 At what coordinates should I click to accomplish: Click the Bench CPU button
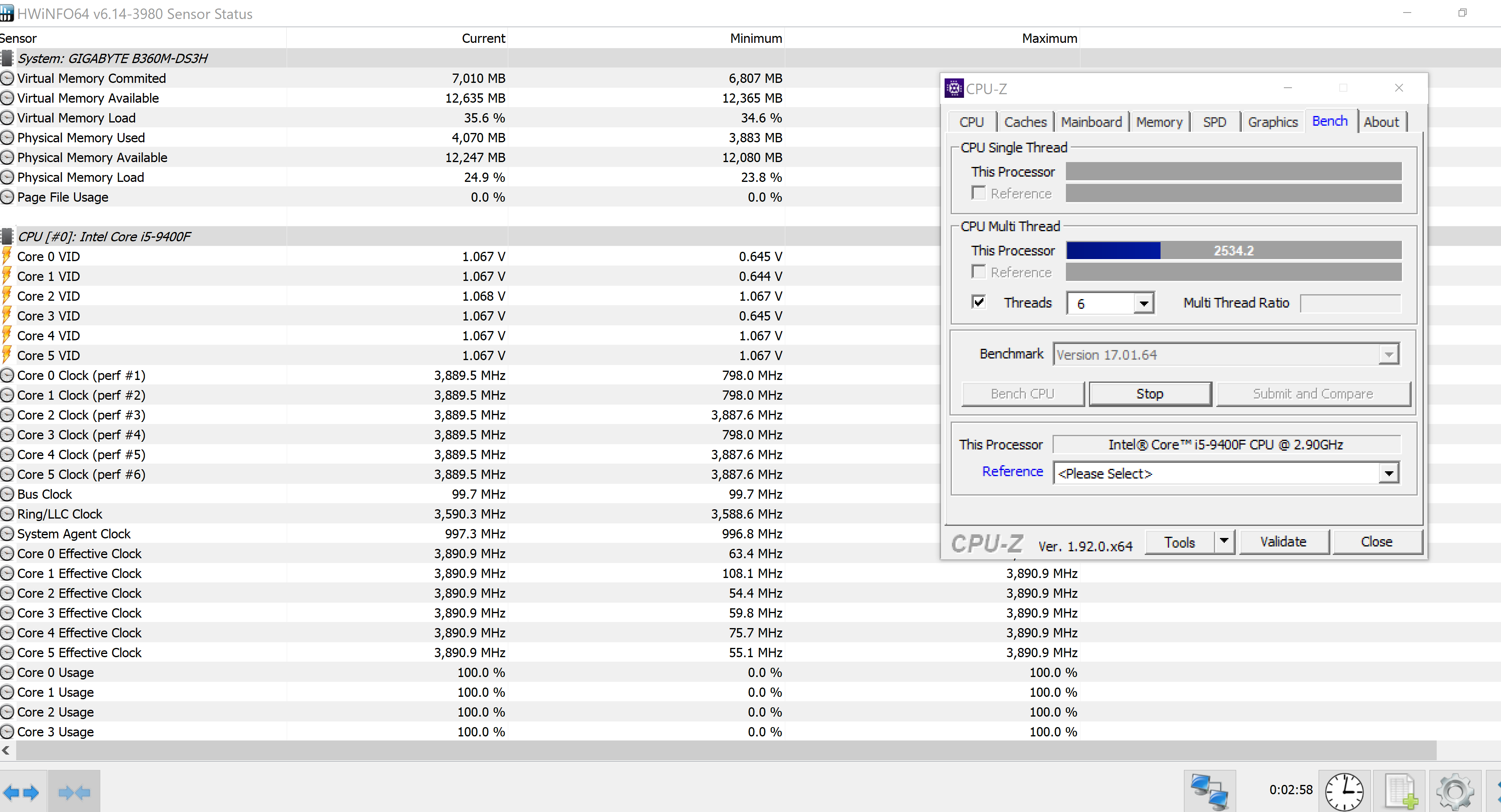(1023, 394)
